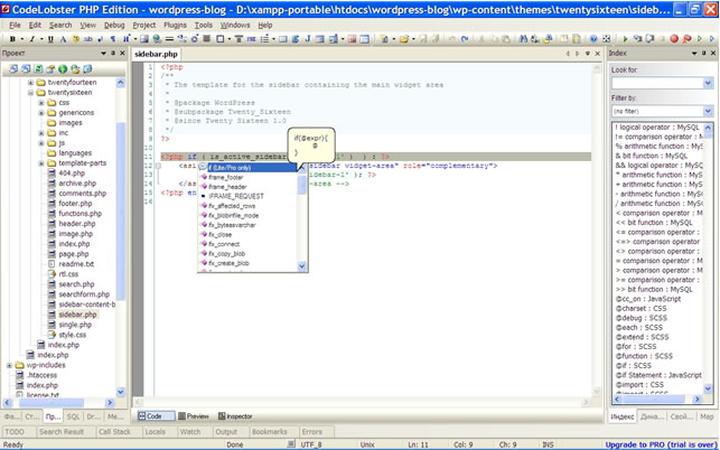Choose frame_footer in autocomplete list
The width and height of the screenshot is (720, 450).
(x=226, y=177)
